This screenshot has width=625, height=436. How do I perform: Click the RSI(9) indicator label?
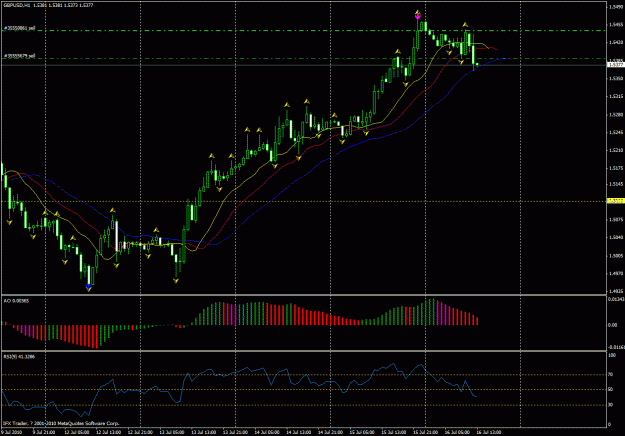pos(19,357)
